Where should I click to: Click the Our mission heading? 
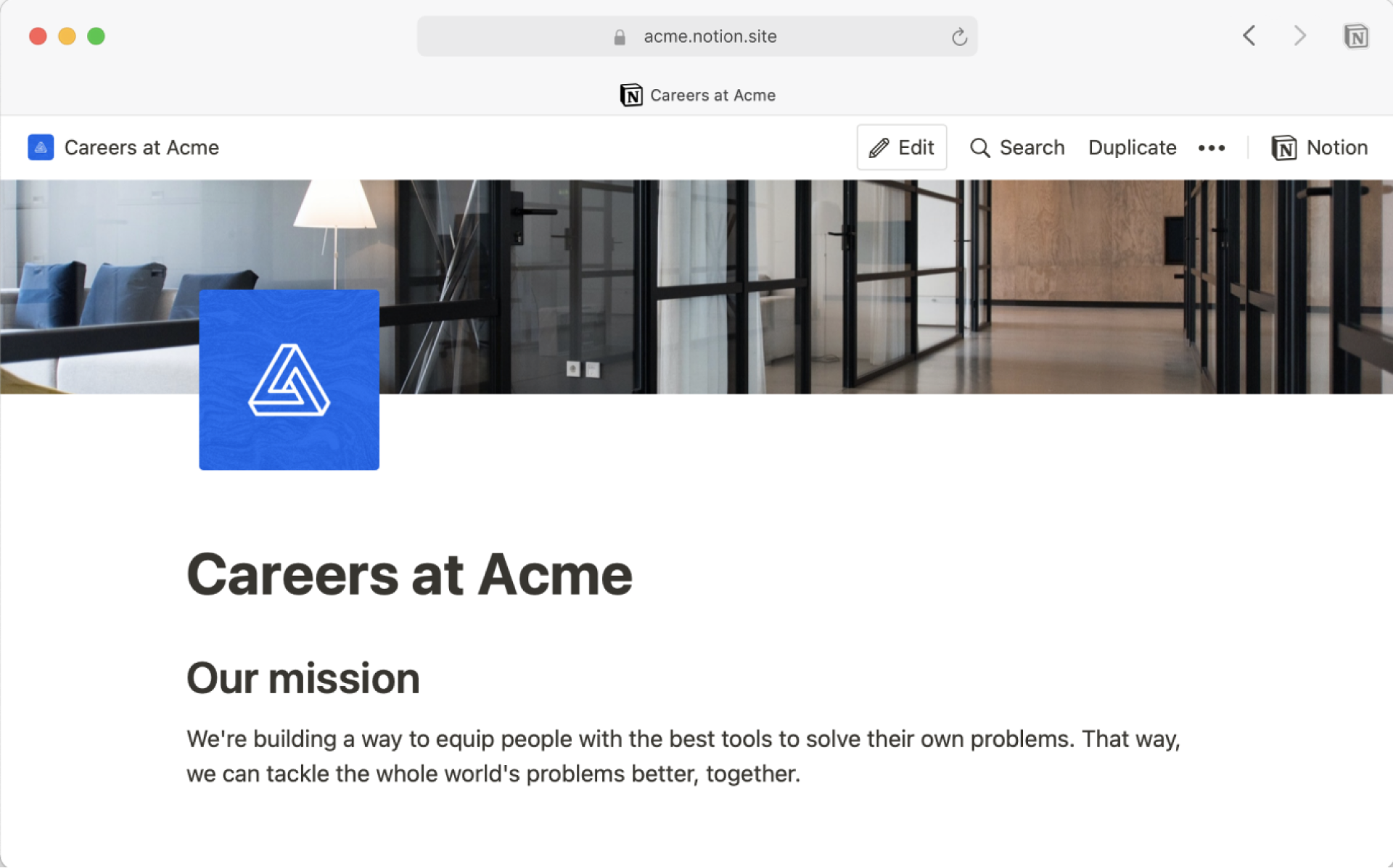point(303,678)
